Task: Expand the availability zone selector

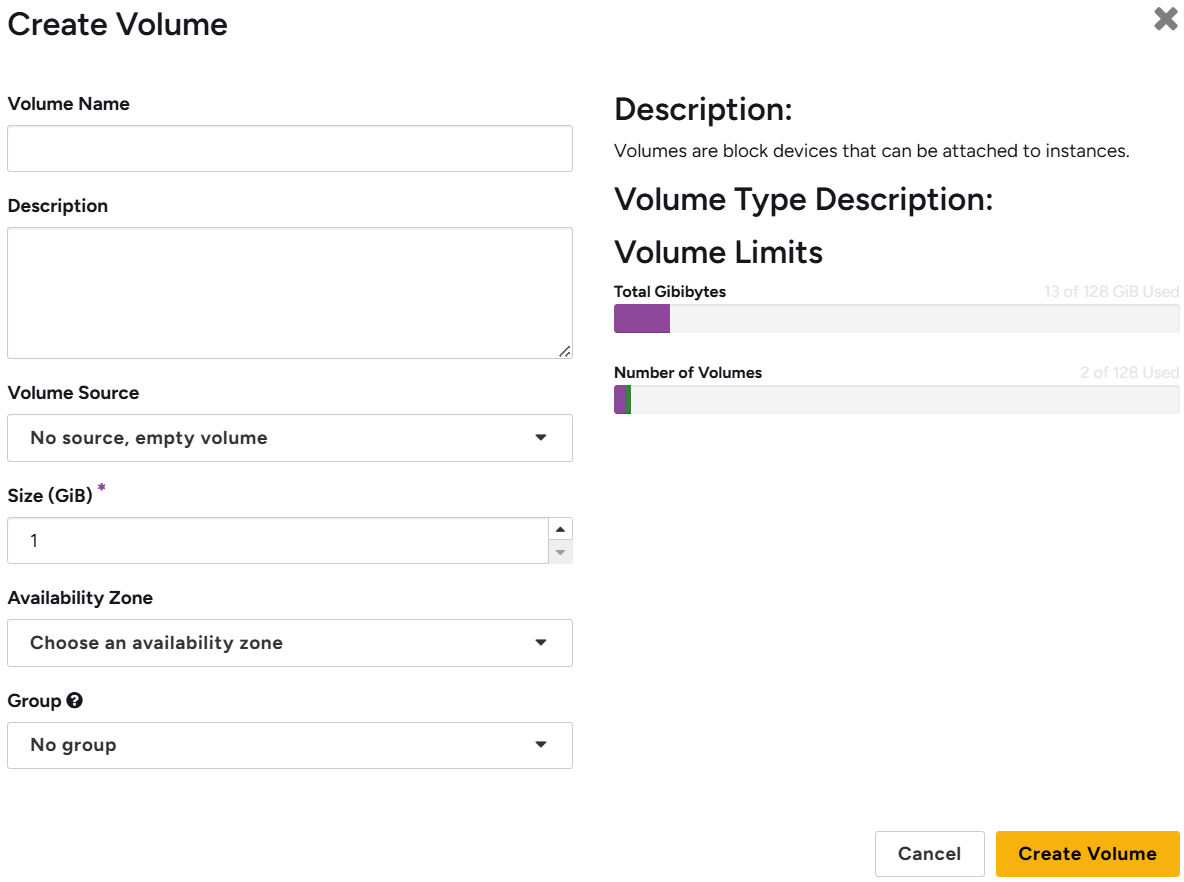Action: (x=289, y=643)
